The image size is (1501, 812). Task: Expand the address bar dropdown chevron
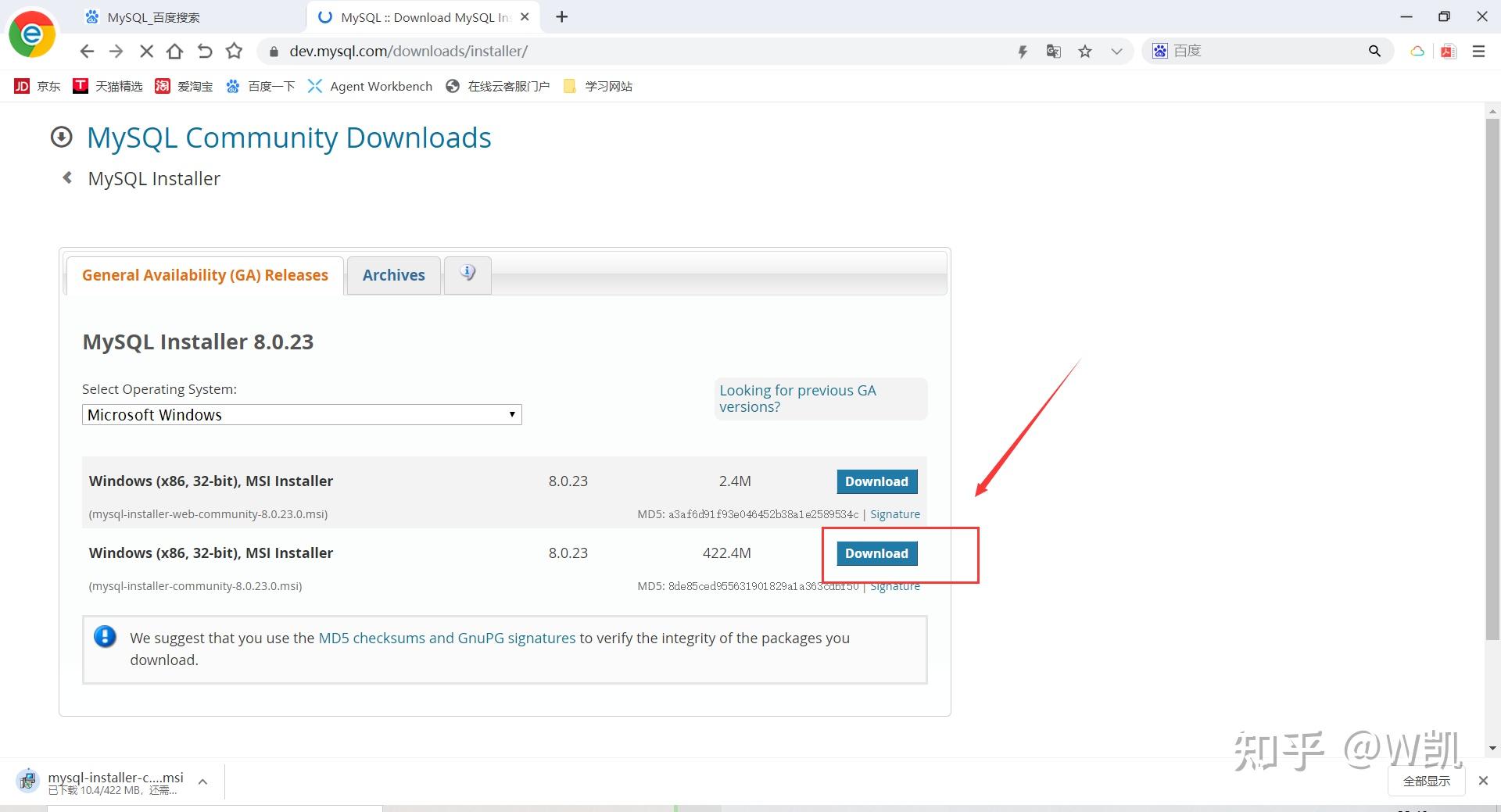pyautogui.click(x=1116, y=52)
